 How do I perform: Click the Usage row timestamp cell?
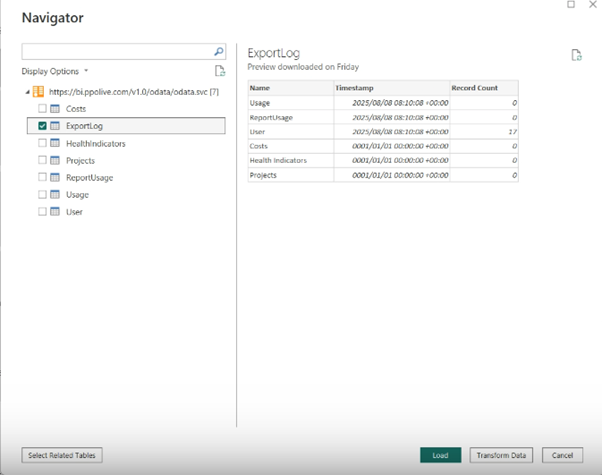pyautogui.click(x=392, y=103)
